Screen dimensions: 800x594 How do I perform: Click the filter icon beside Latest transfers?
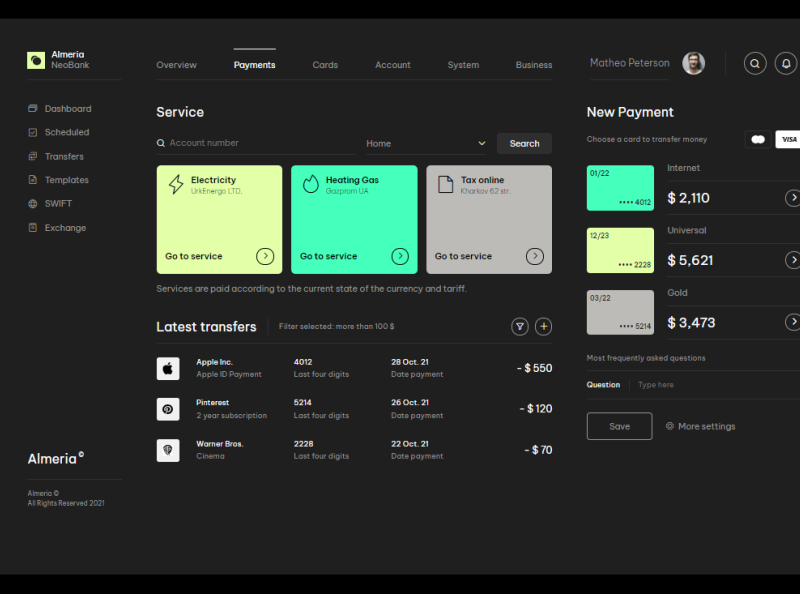tap(519, 326)
